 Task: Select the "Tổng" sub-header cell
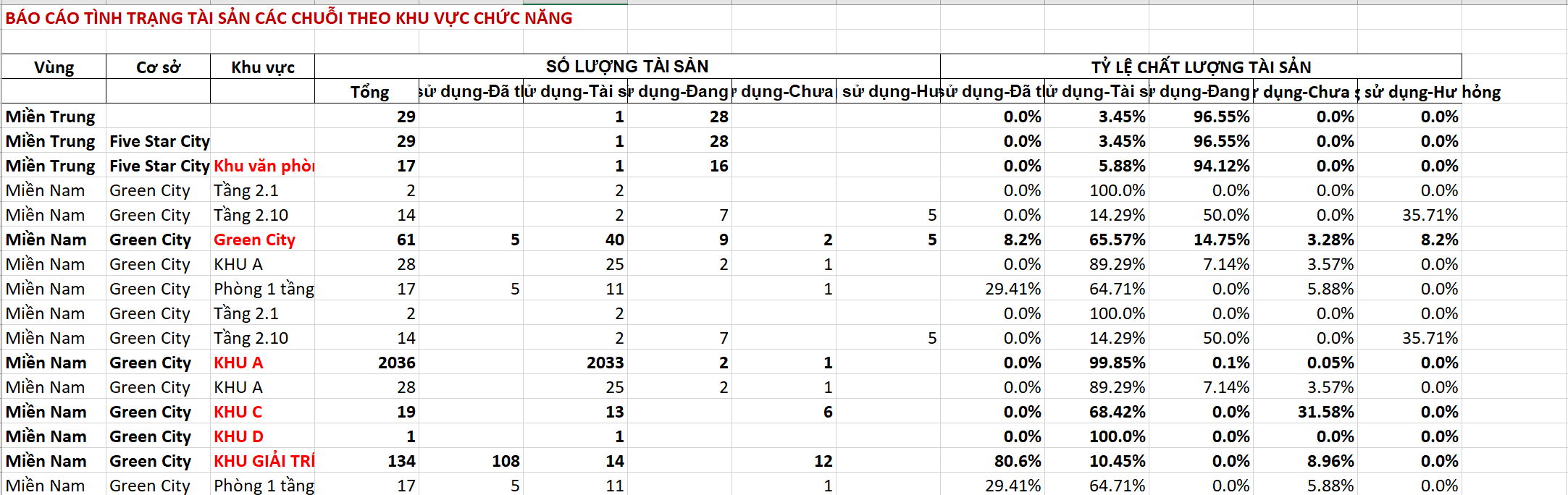[369, 92]
